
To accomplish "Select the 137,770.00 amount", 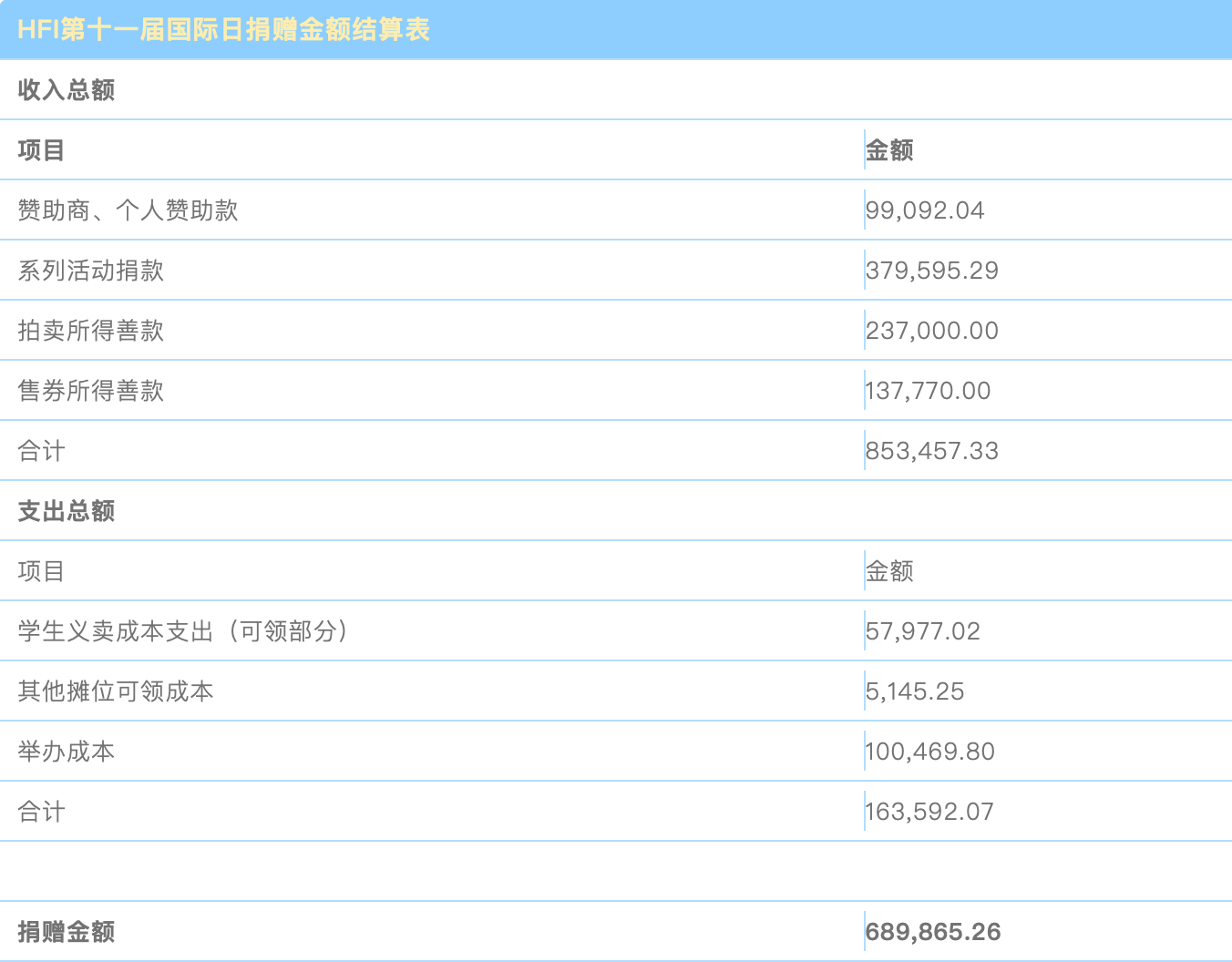I will pos(928,391).
